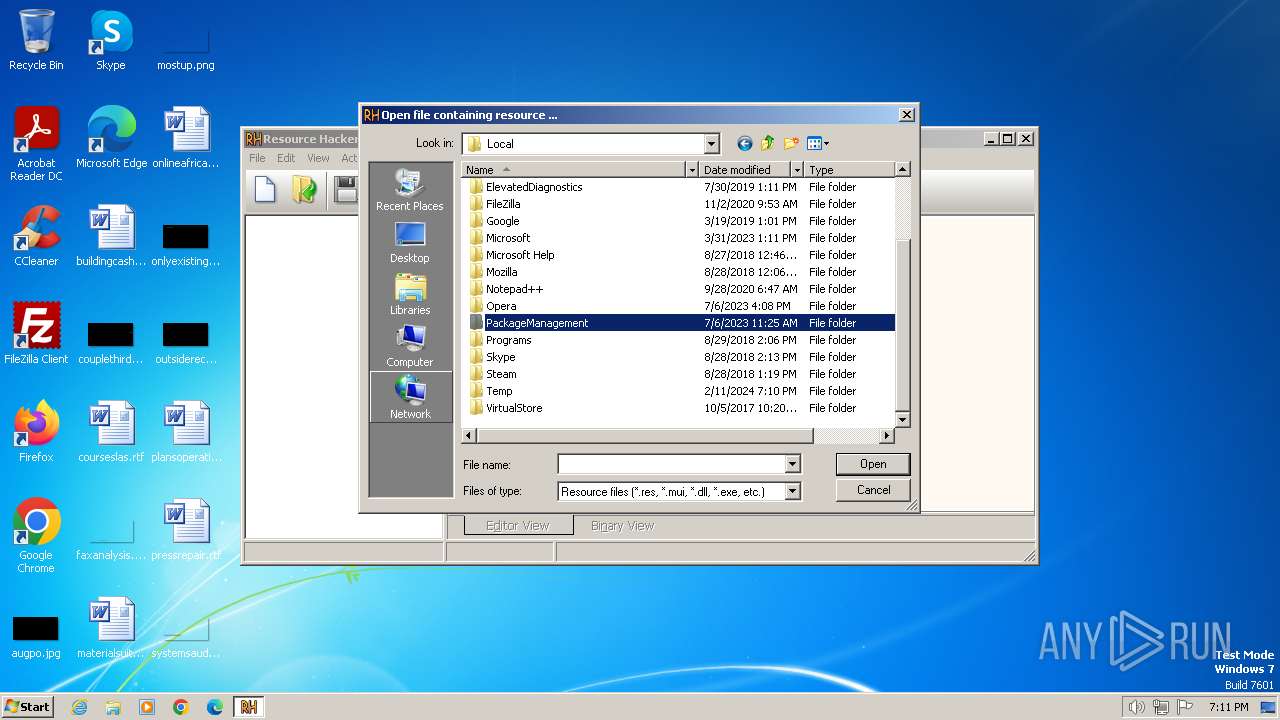Go up one folder level in dialog

click(768, 143)
